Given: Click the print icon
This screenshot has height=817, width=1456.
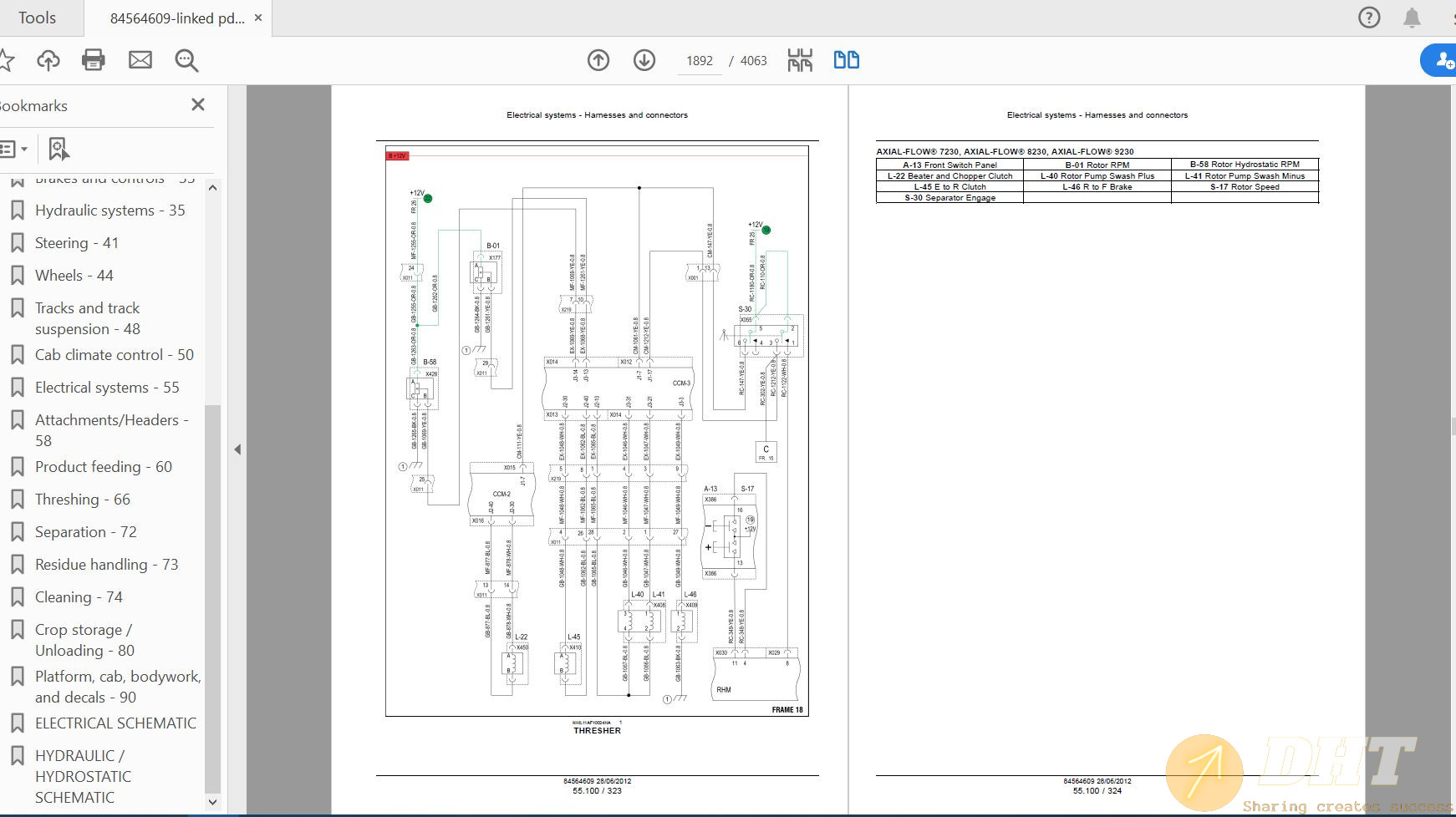Looking at the screenshot, I should click(x=94, y=60).
